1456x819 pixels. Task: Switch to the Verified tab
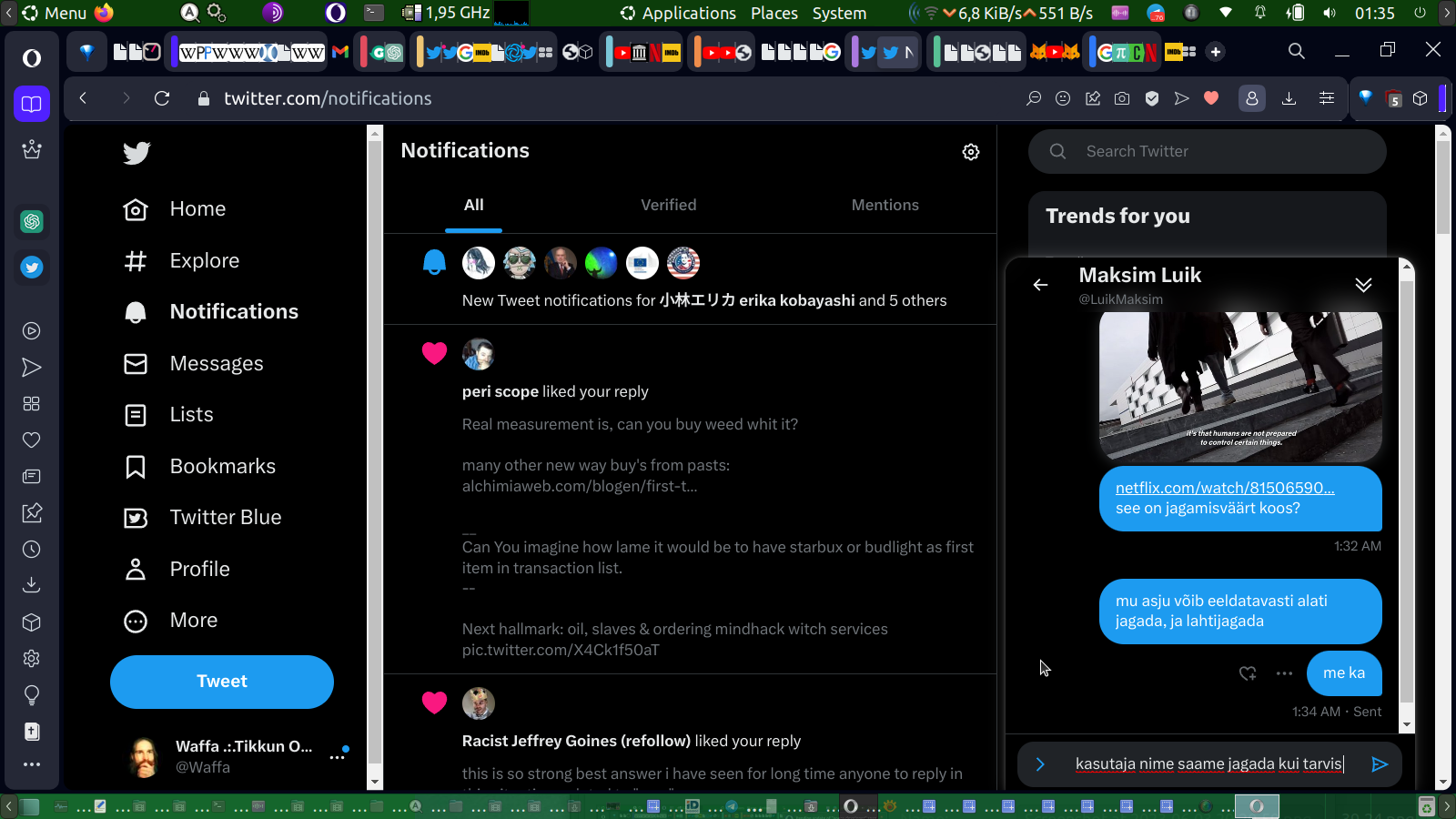click(x=668, y=205)
